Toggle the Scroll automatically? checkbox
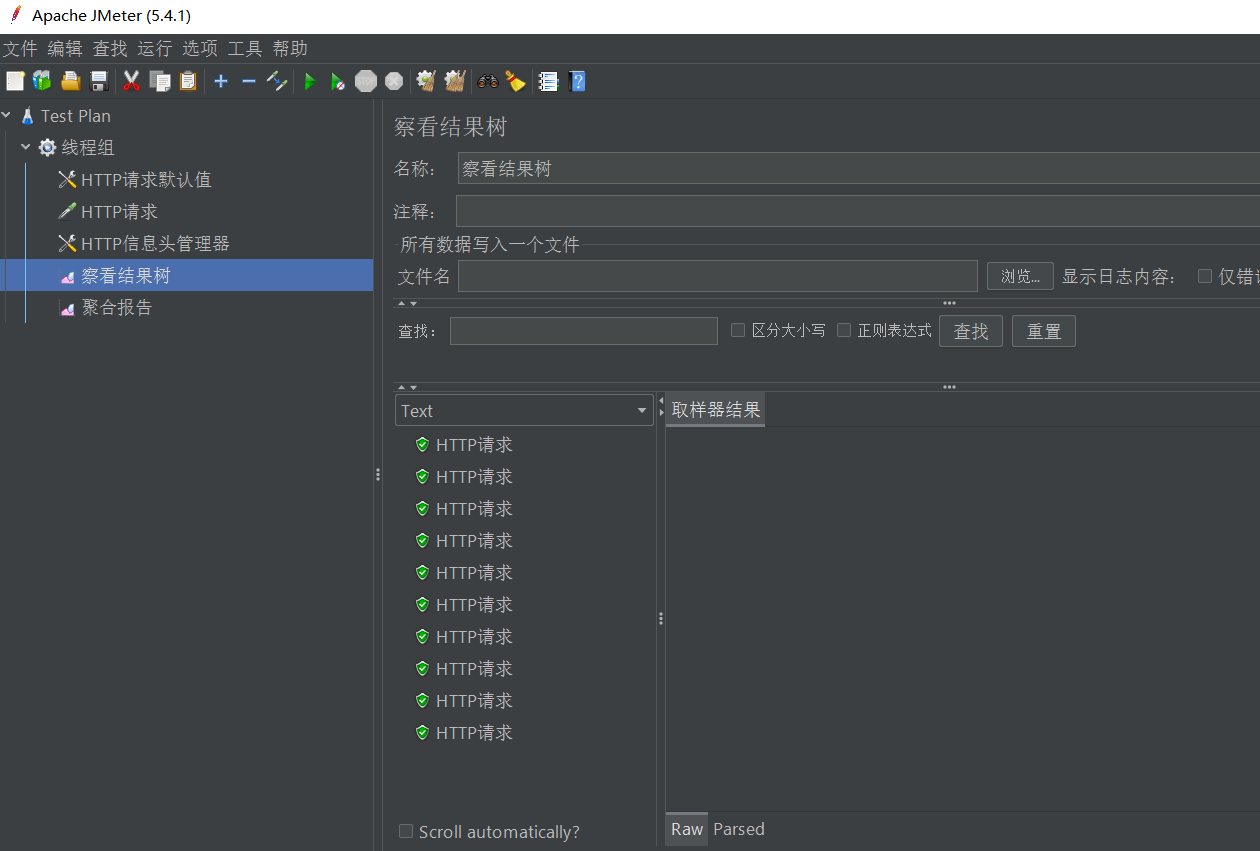 coord(406,831)
